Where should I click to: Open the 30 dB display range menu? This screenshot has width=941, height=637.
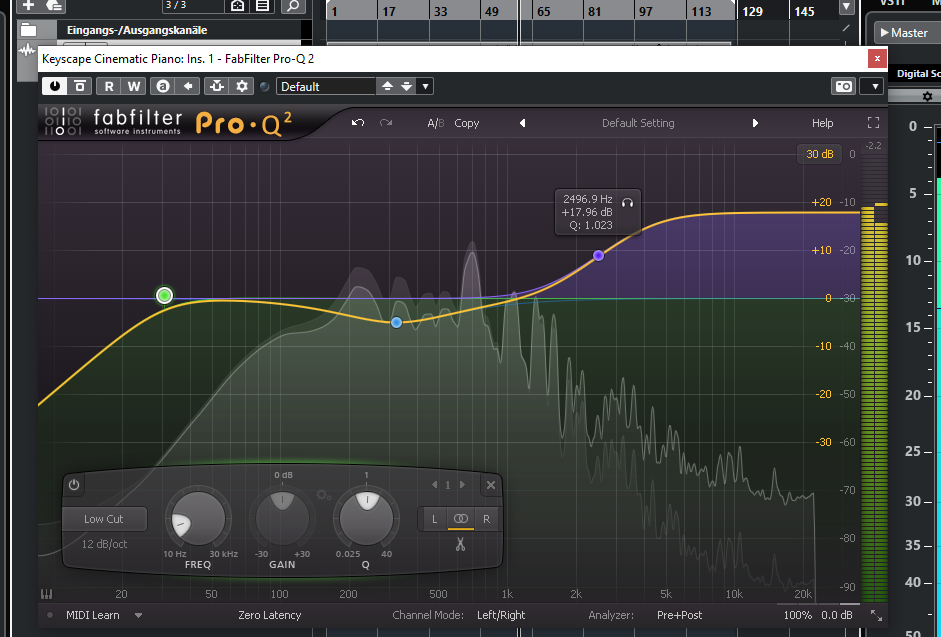[819, 154]
